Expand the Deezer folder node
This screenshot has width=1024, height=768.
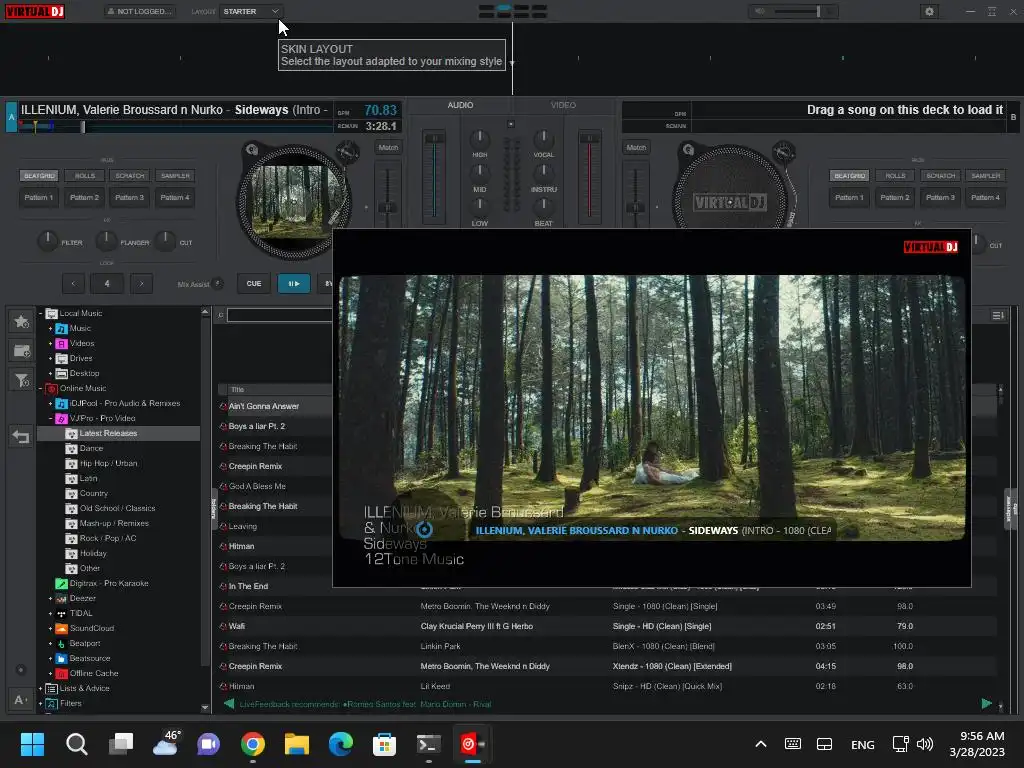pyautogui.click(x=50, y=598)
